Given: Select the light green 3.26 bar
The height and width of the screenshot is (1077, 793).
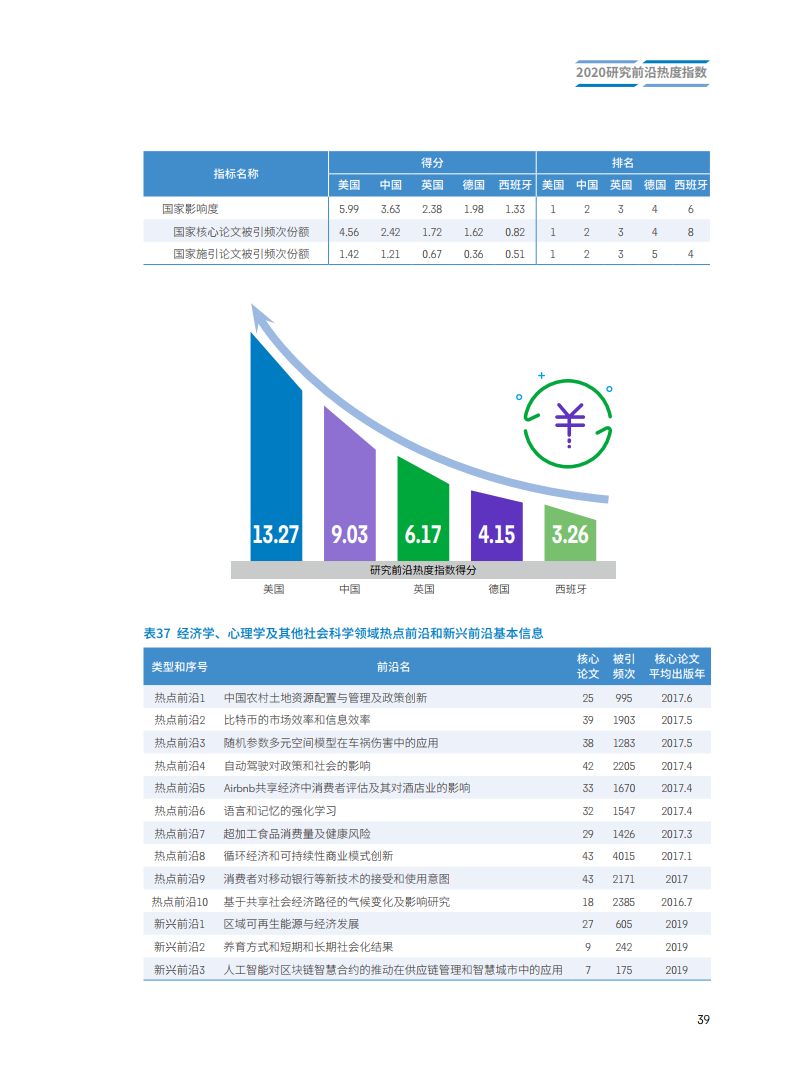Looking at the screenshot, I should pyautogui.click(x=570, y=535).
